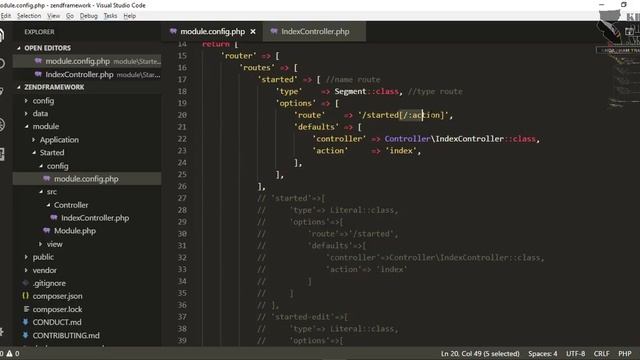Click the PHP icon beside Module.php
Viewport: 640px width, 360px height.
pyautogui.click(x=47, y=231)
